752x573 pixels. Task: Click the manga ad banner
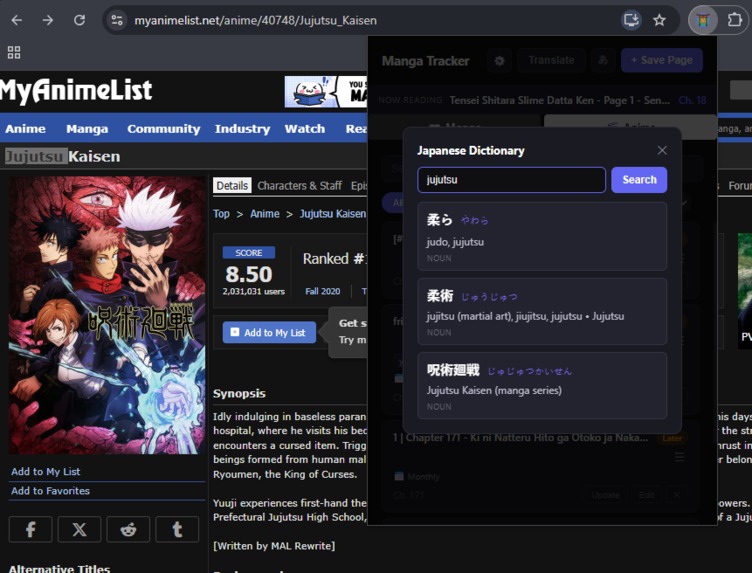coord(326,92)
